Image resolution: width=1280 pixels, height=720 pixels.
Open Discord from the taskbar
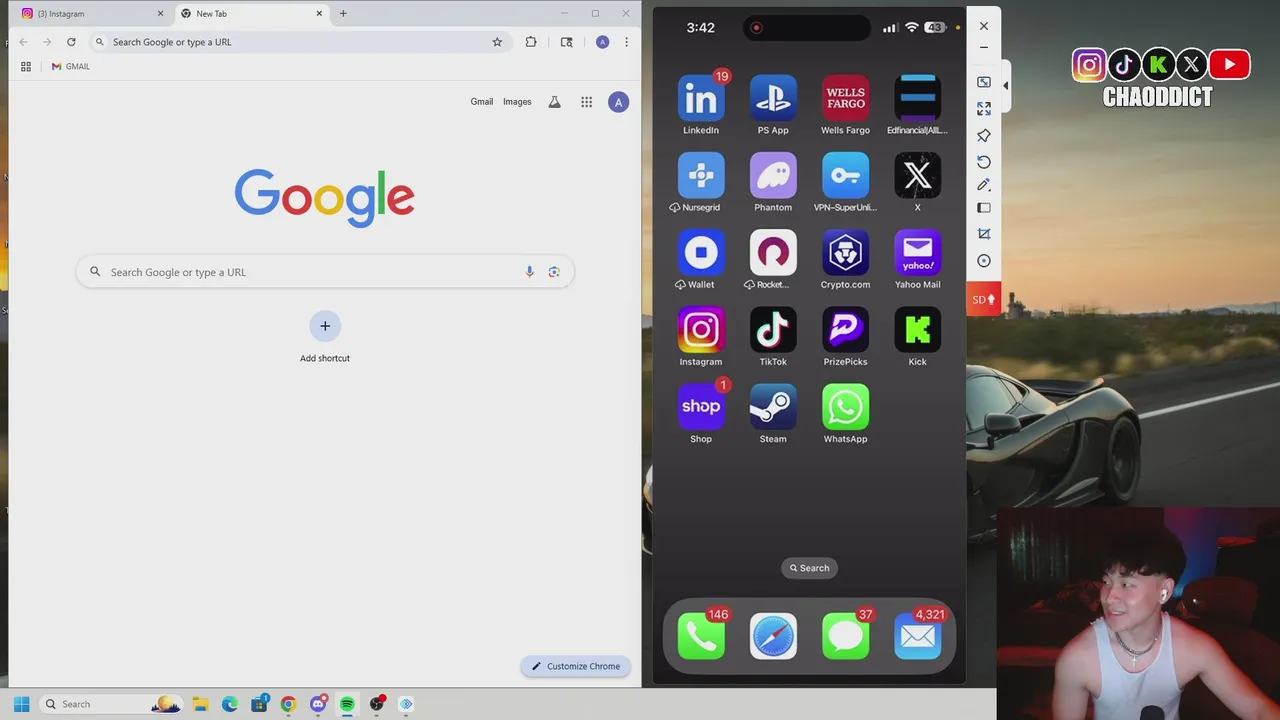pyautogui.click(x=318, y=704)
